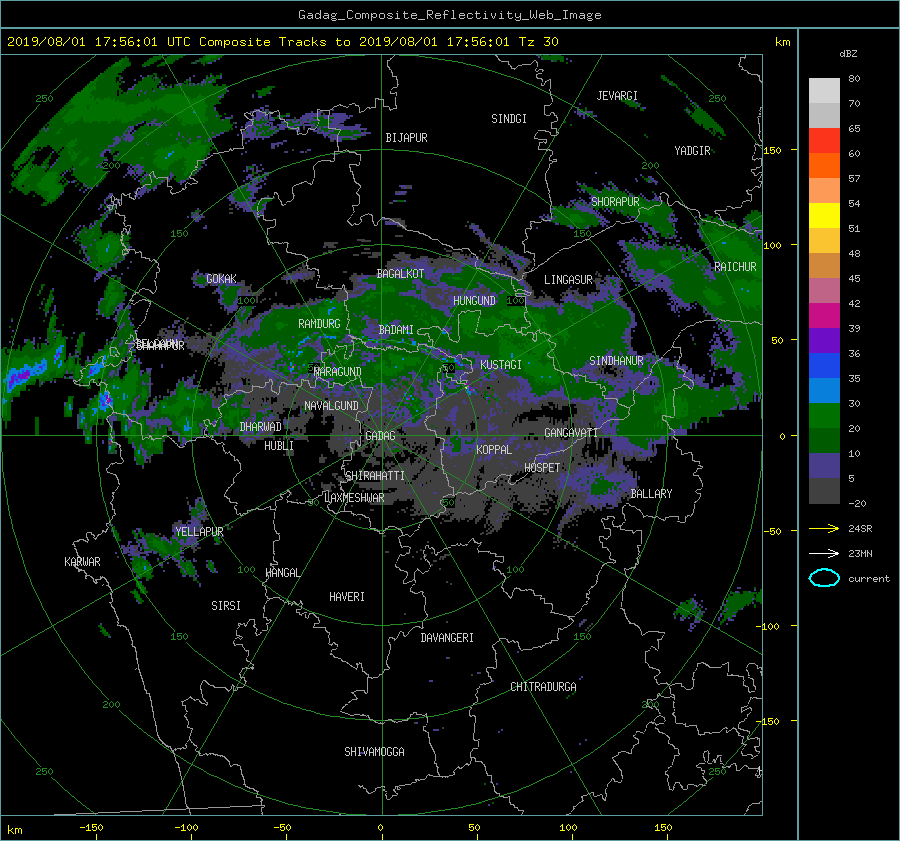Click the GADAG label at radar center
This screenshot has width=900, height=841.
[x=380, y=436]
